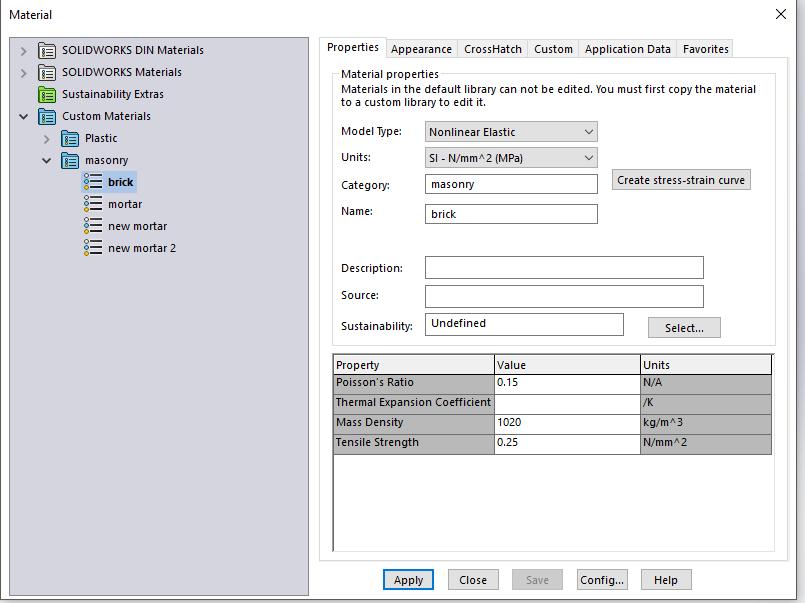This screenshot has width=805, height=603.
Task: Click the Close button
Action: coord(473,580)
